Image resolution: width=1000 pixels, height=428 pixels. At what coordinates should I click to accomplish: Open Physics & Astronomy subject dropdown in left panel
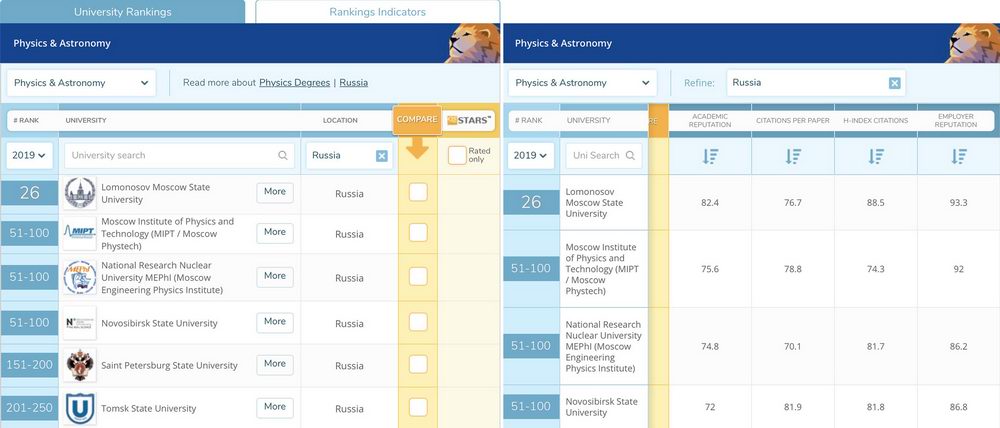[81, 83]
